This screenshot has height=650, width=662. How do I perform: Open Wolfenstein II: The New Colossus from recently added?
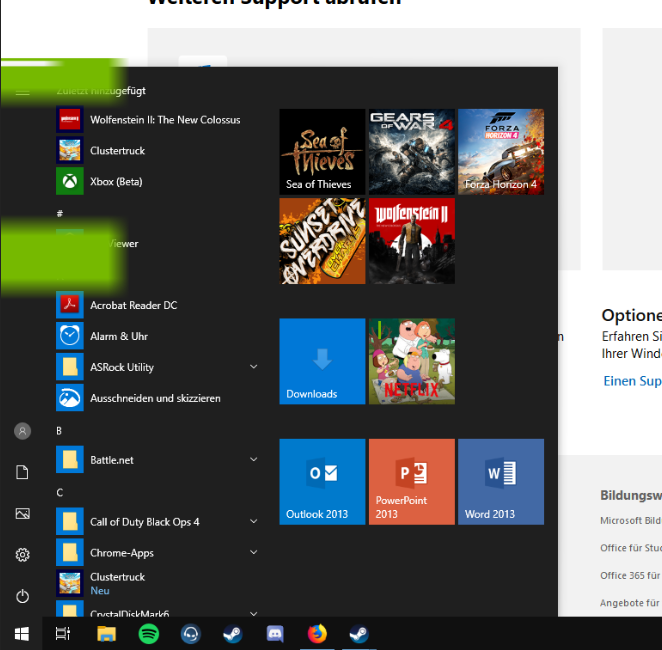pos(156,120)
